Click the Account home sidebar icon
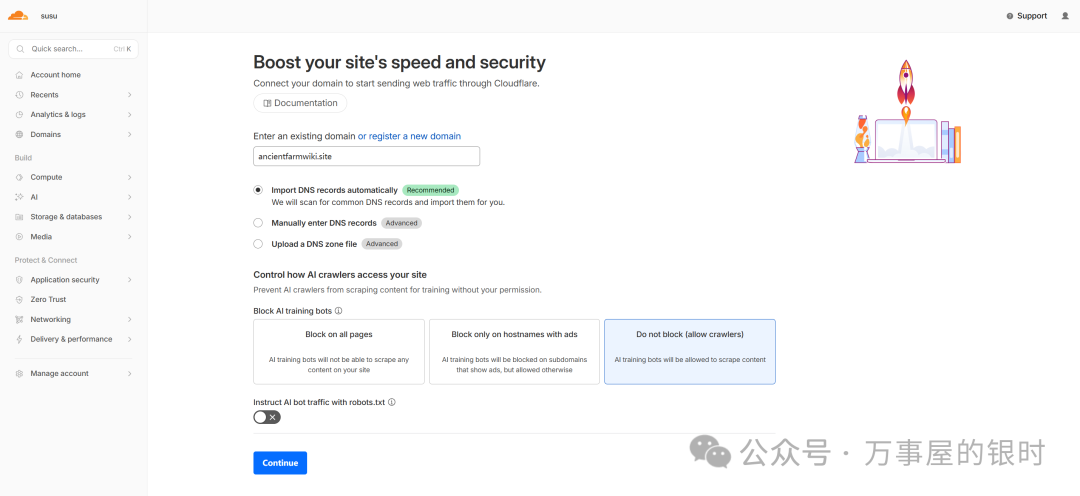1080x496 pixels. point(20,75)
